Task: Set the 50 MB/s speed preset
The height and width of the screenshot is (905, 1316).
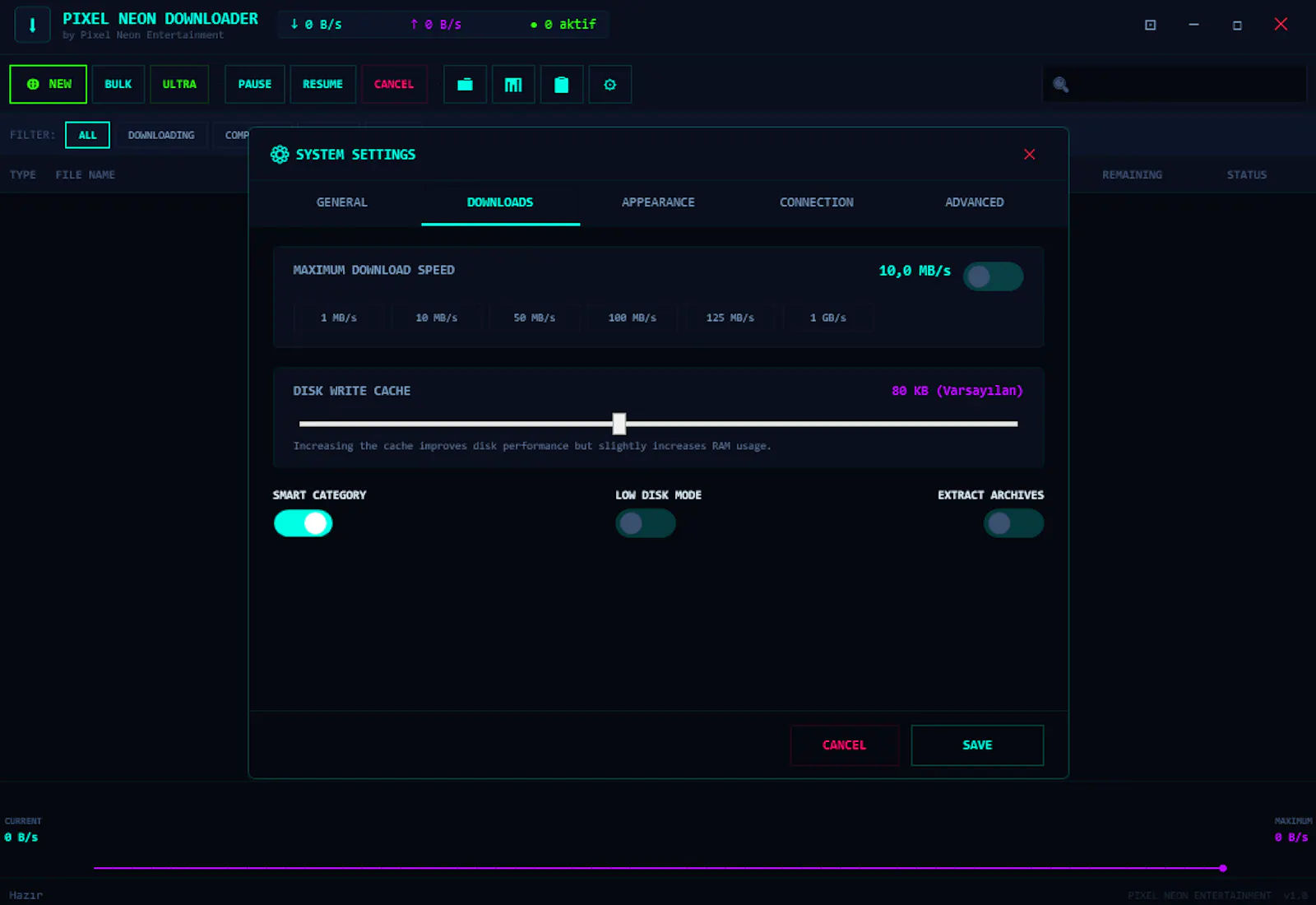Action: [x=535, y=318]
